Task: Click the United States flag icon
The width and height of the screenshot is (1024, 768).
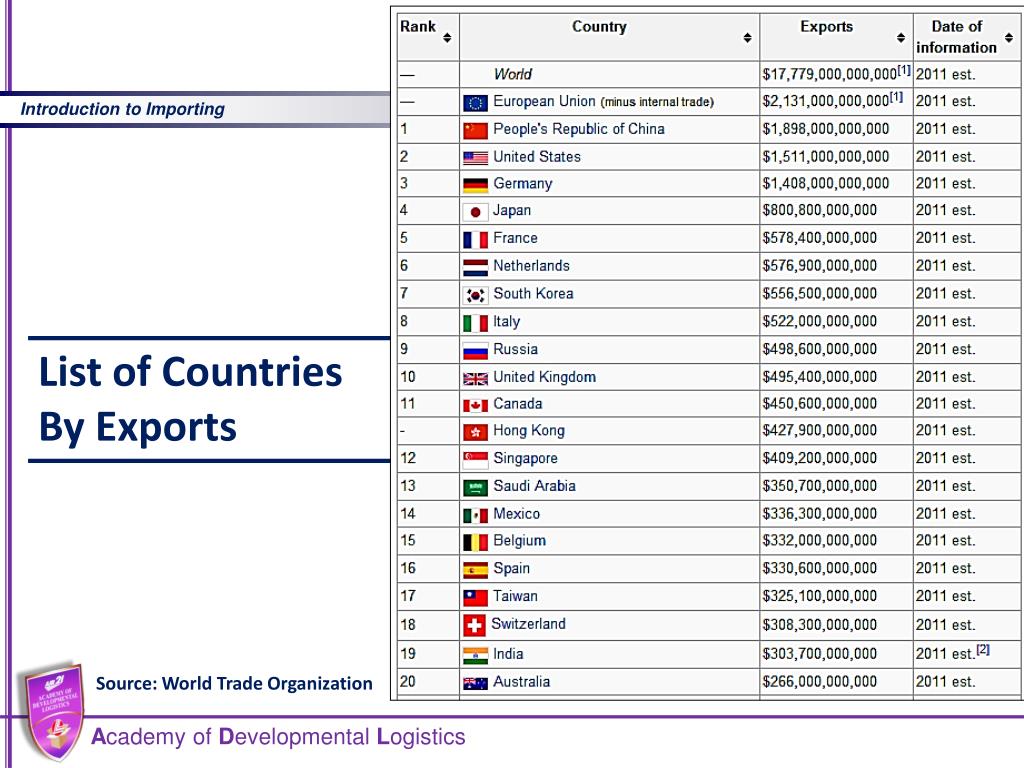Action: 475,157
